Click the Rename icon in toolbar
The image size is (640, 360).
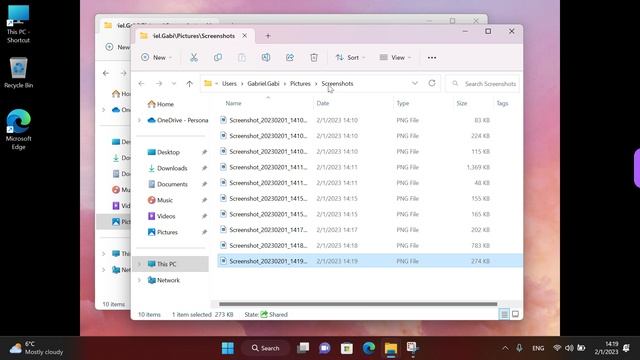tap(266, 58)
